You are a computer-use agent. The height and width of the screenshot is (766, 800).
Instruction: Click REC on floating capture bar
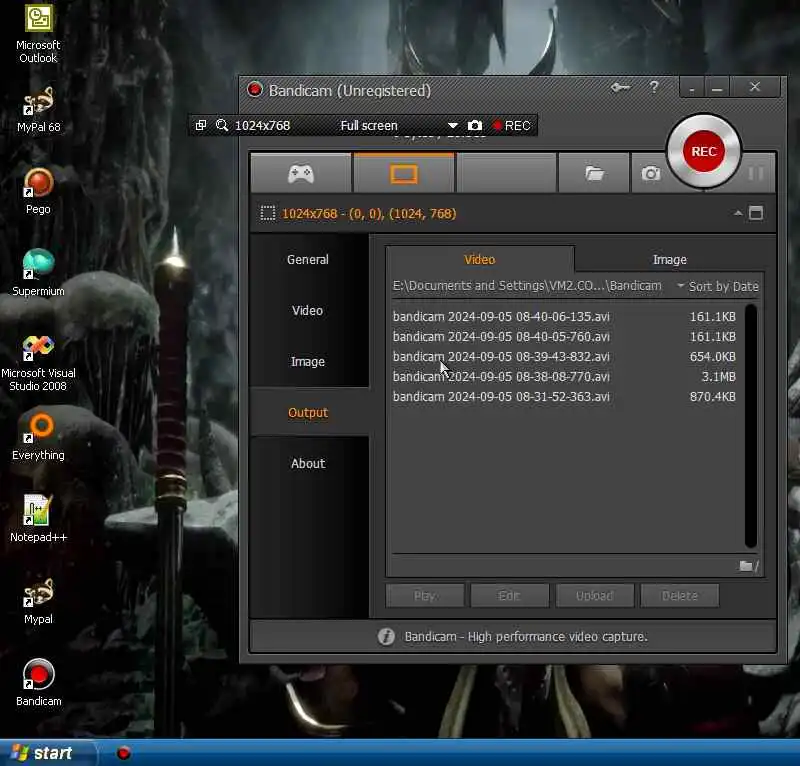pos(512,126)
